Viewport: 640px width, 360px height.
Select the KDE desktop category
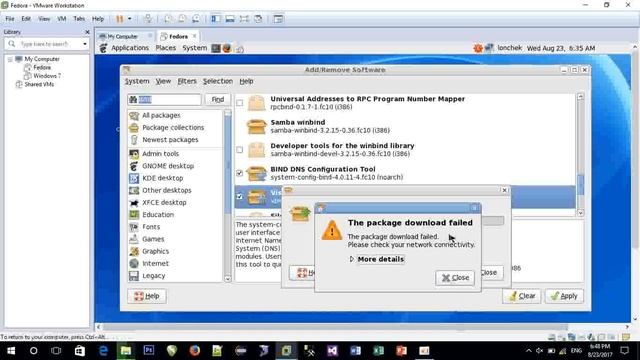pyautogui.click(x=176, y=178)
